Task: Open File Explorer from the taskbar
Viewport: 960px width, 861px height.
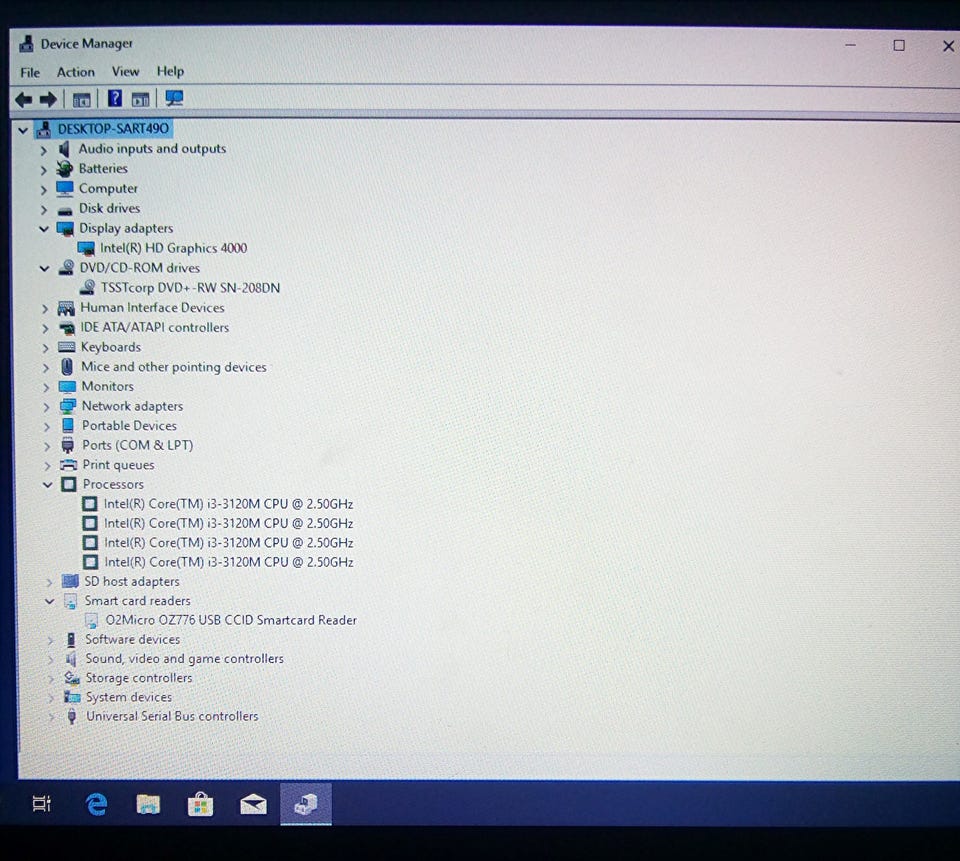Action: tap(148, 804)
